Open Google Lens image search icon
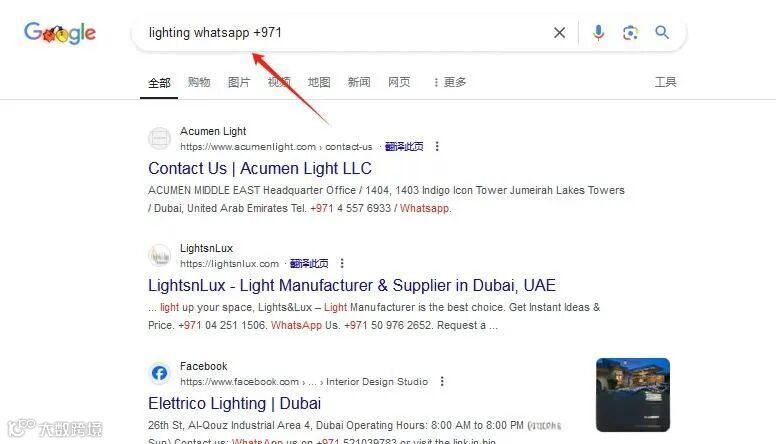The image size is (776, 444). coord(630,33)
